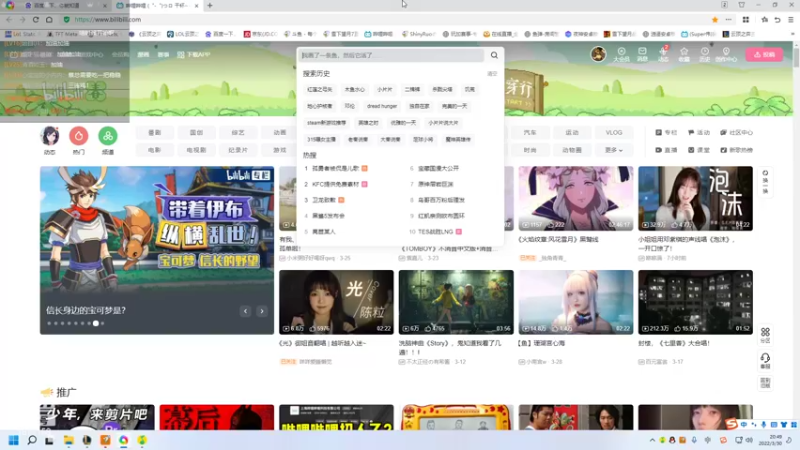
Task: Open the 专栏 link with icon
Action: pyautogui.click(x=666, y=133)
